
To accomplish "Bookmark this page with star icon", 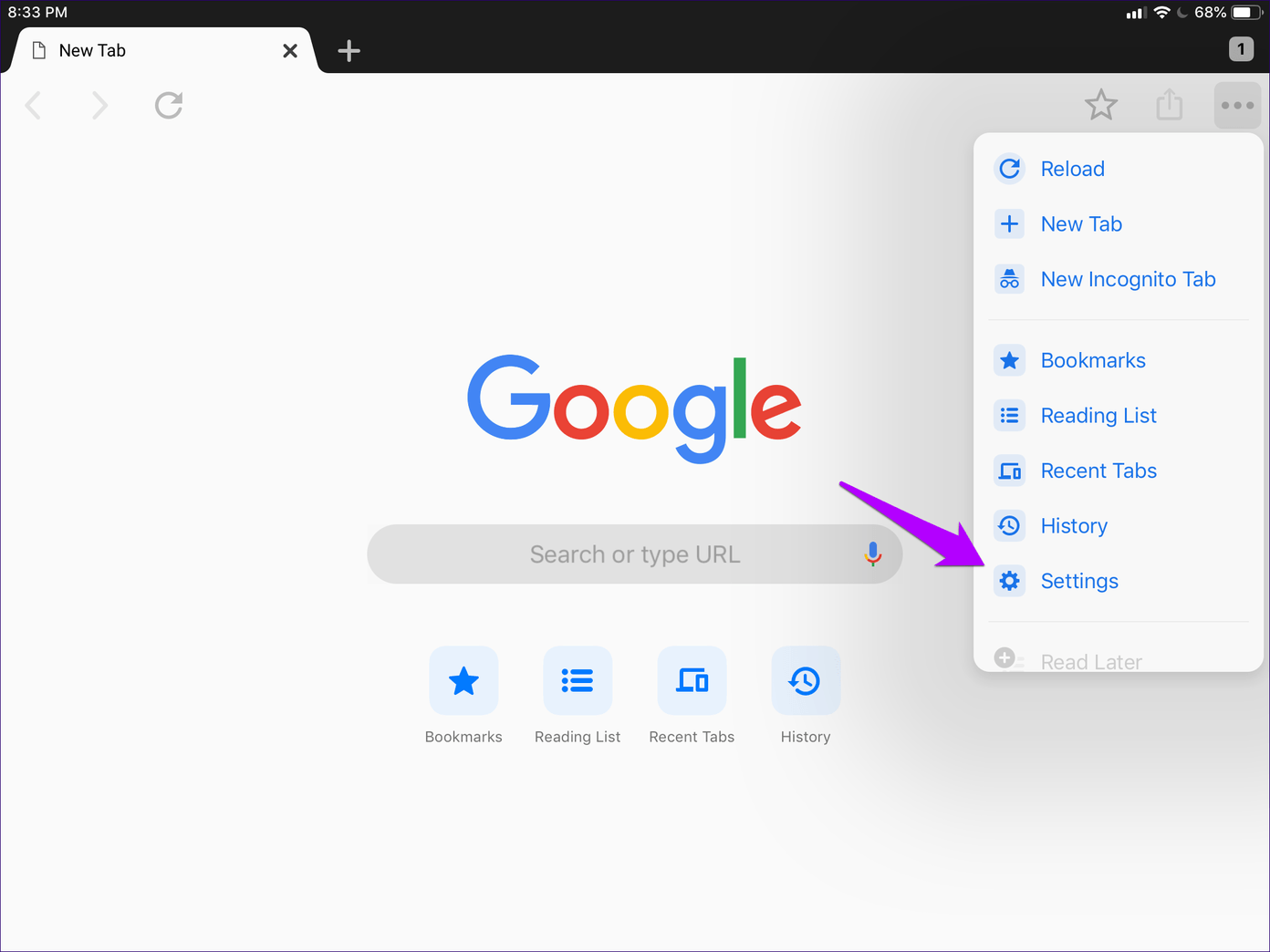I will (x=1101, y=105).
